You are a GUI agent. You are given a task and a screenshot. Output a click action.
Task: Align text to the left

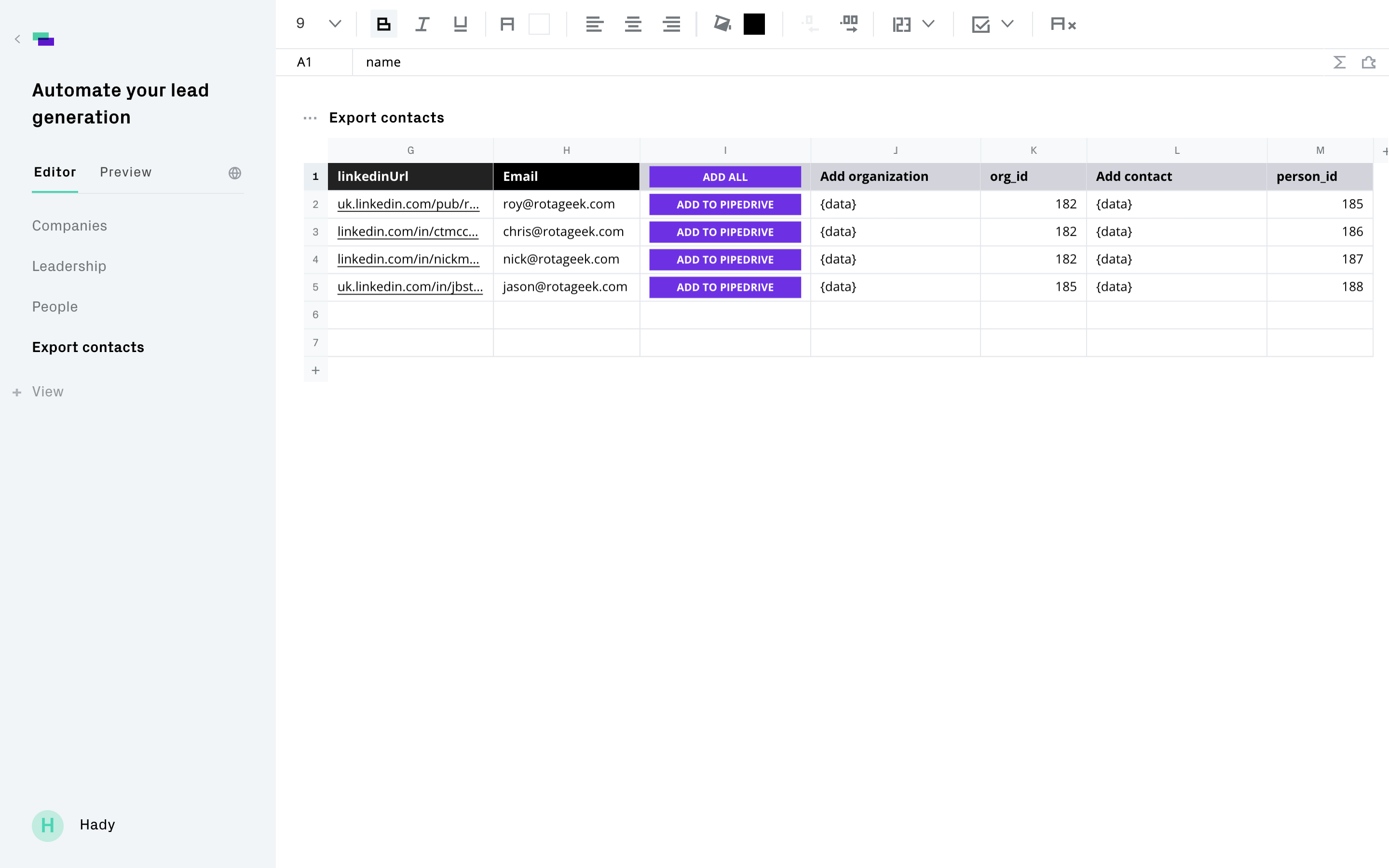pos(594,24)
